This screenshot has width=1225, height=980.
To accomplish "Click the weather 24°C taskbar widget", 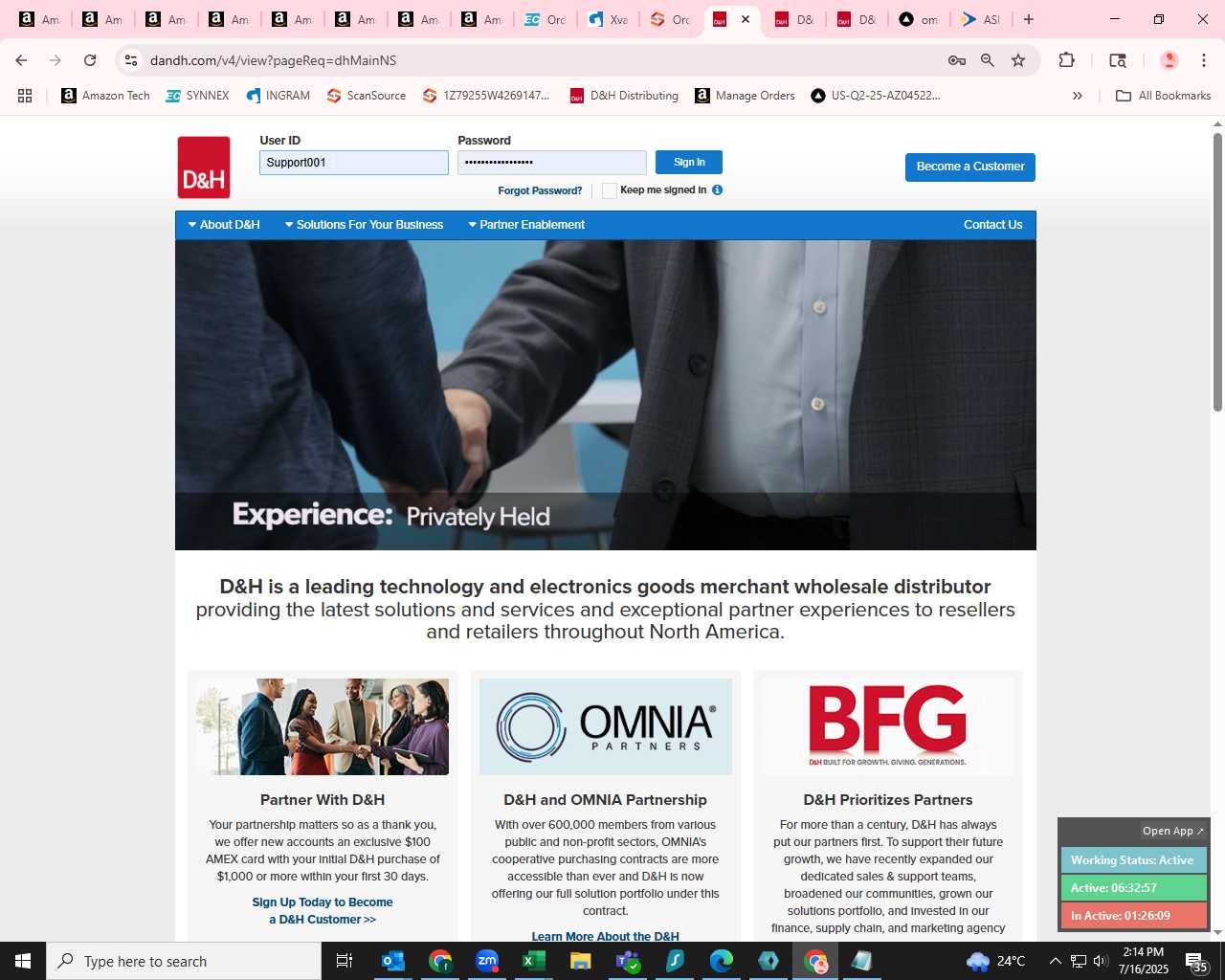I will [995, 961].
